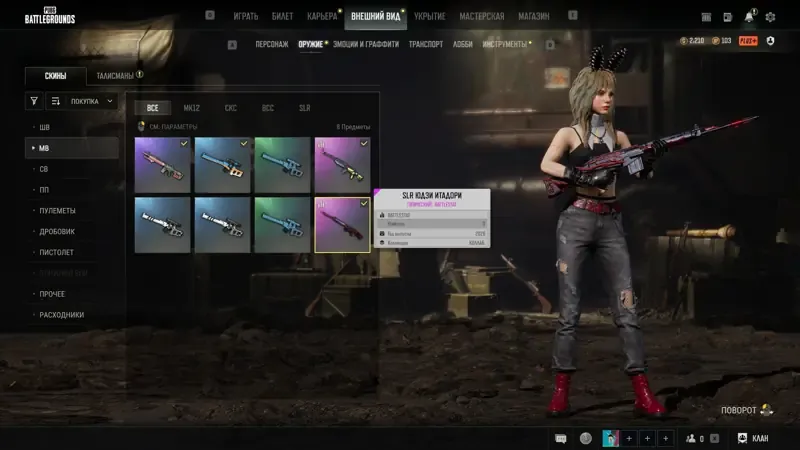The height and width of the screenshot is (450, 800).
Task: Open the clan shield icon
Action: (x=742, y=438)
